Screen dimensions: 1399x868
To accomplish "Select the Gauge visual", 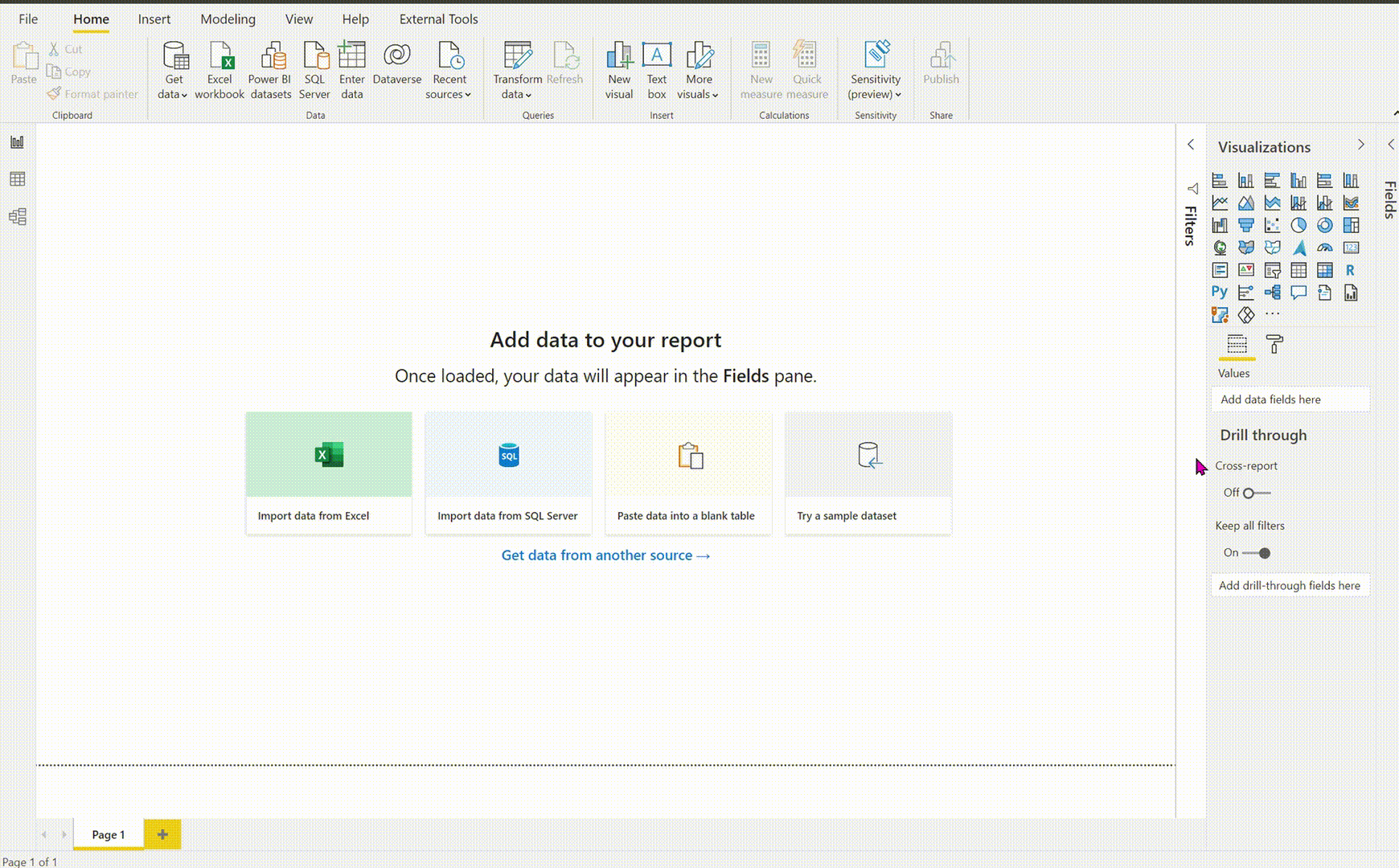I will point(1324,248).
